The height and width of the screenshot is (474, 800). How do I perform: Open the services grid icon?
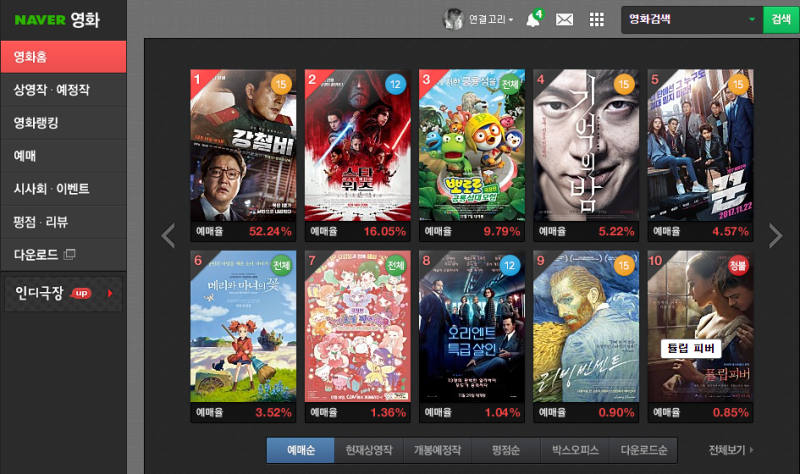pos(596,20)
